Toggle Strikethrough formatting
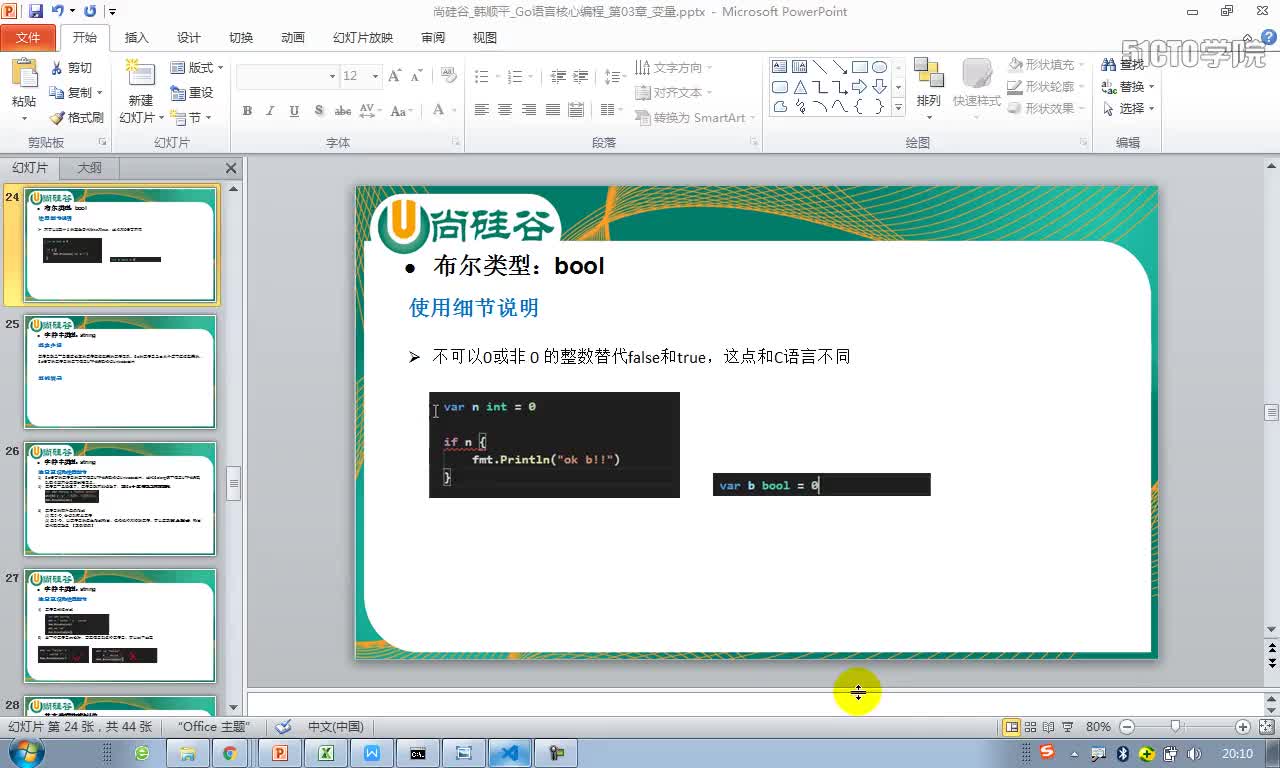 343,111
